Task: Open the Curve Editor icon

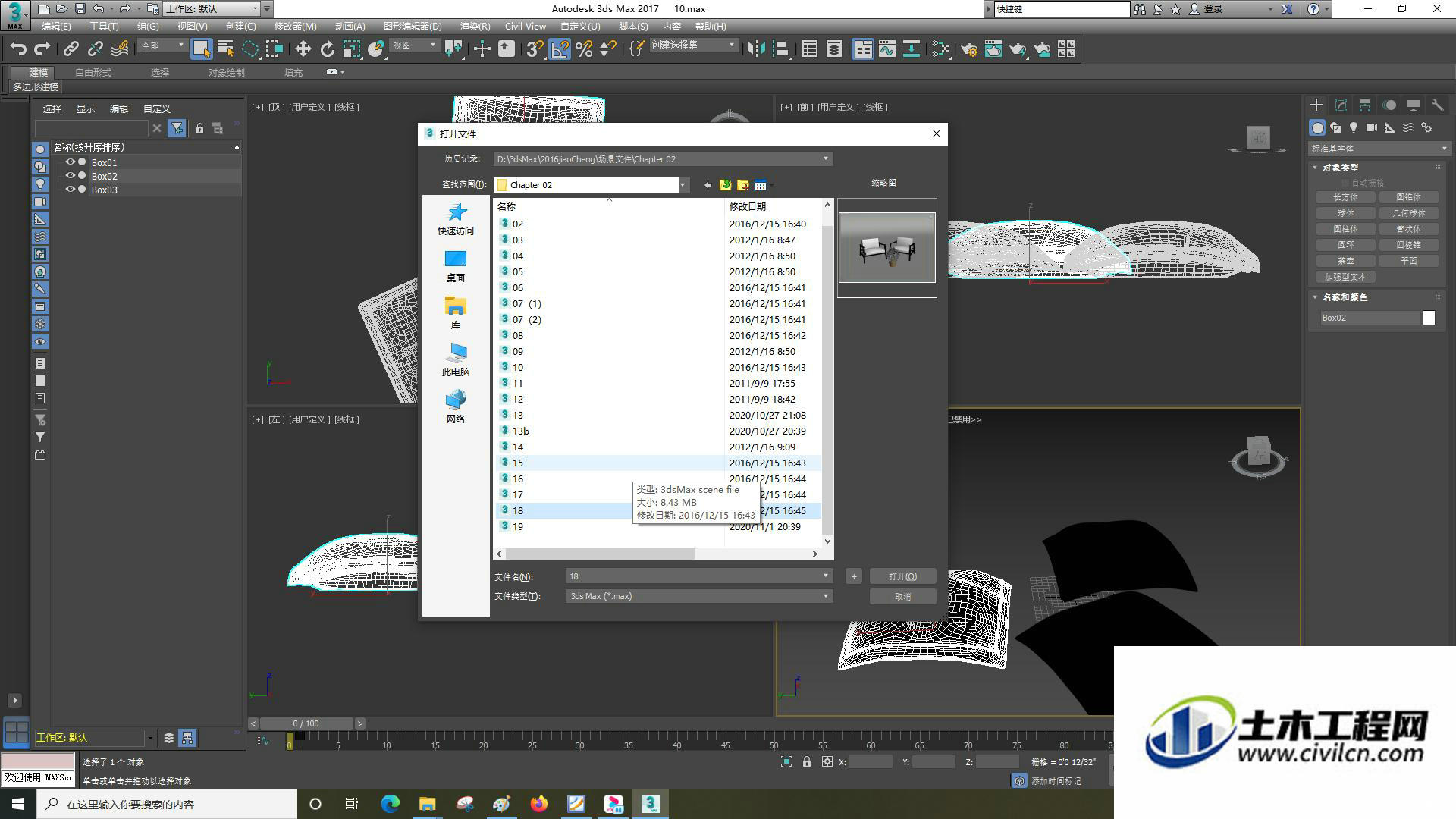Action: tap(887, 49)
